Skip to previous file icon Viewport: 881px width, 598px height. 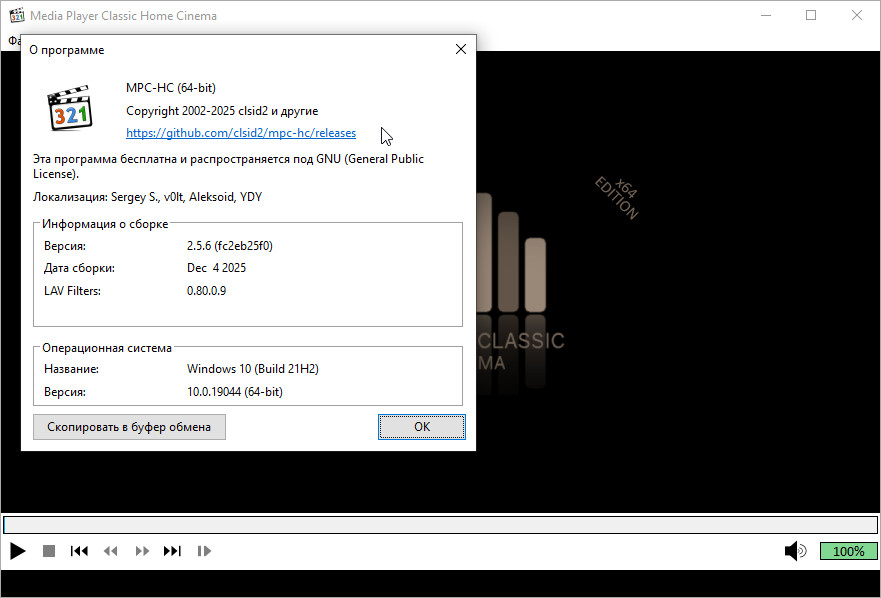point(79,551)
